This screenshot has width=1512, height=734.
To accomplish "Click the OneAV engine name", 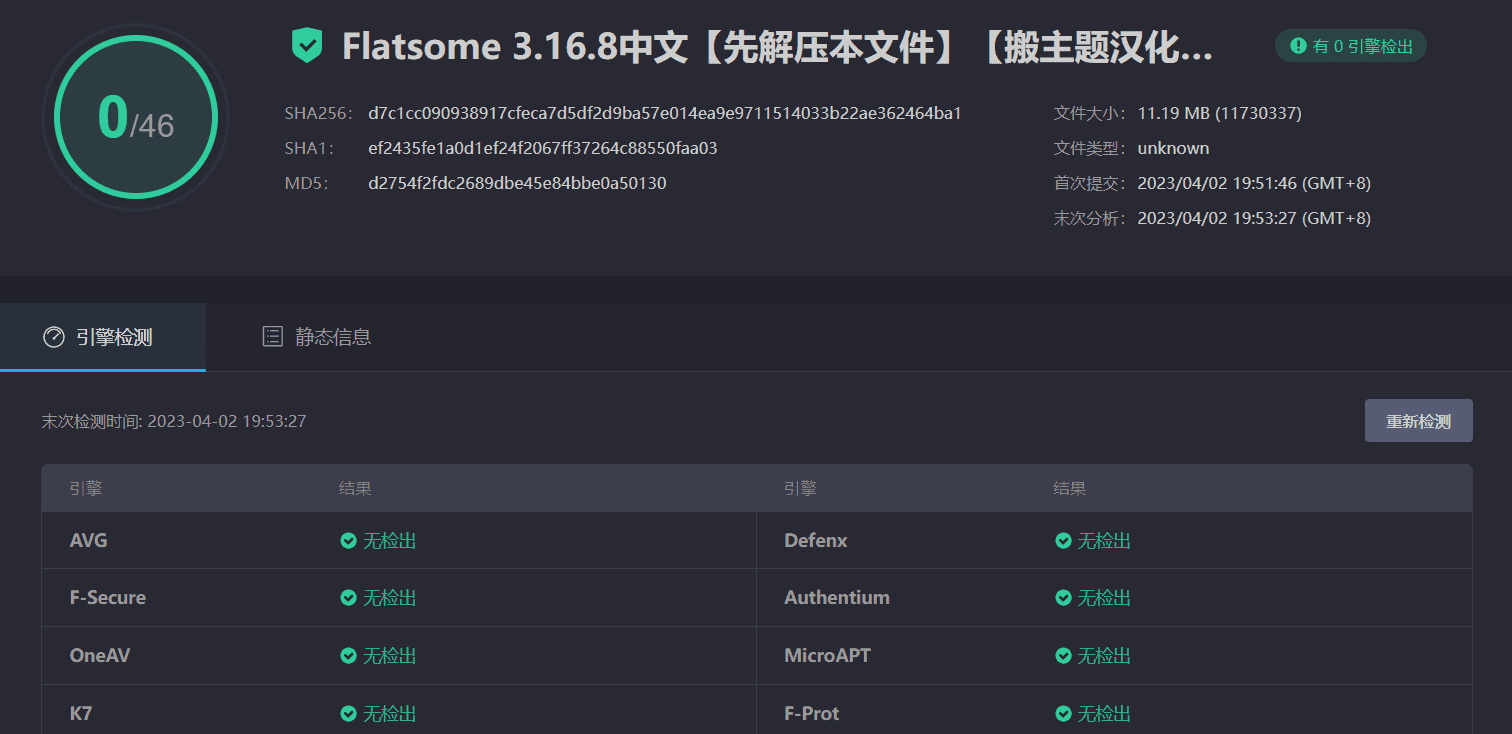I will [100, 656].
